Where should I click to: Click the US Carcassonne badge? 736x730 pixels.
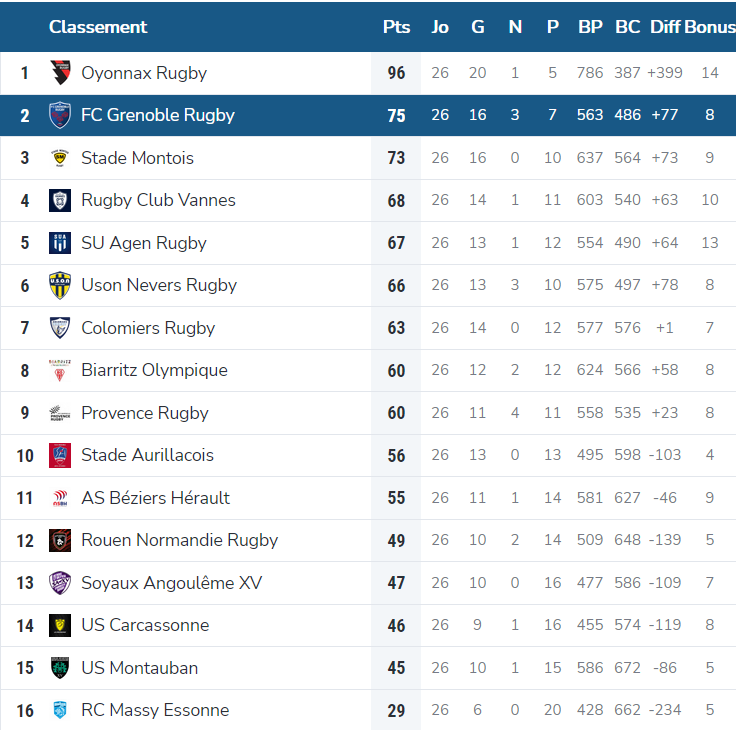[x=60, y=625]
